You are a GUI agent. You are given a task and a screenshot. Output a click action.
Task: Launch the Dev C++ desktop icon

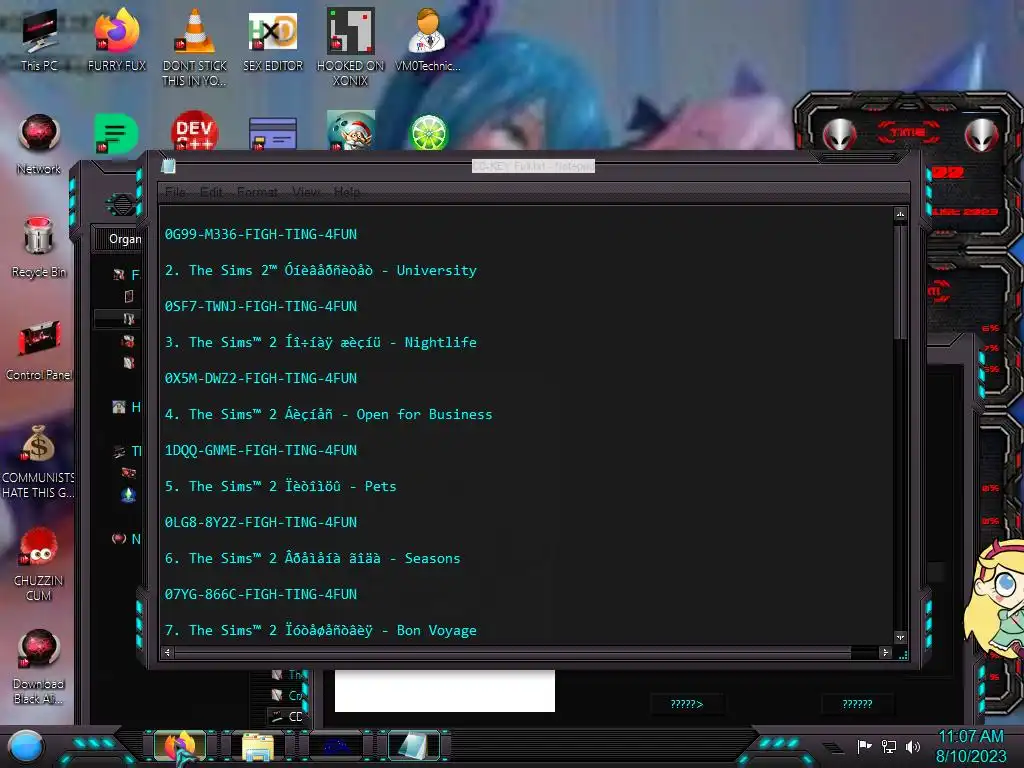(195, 131)
